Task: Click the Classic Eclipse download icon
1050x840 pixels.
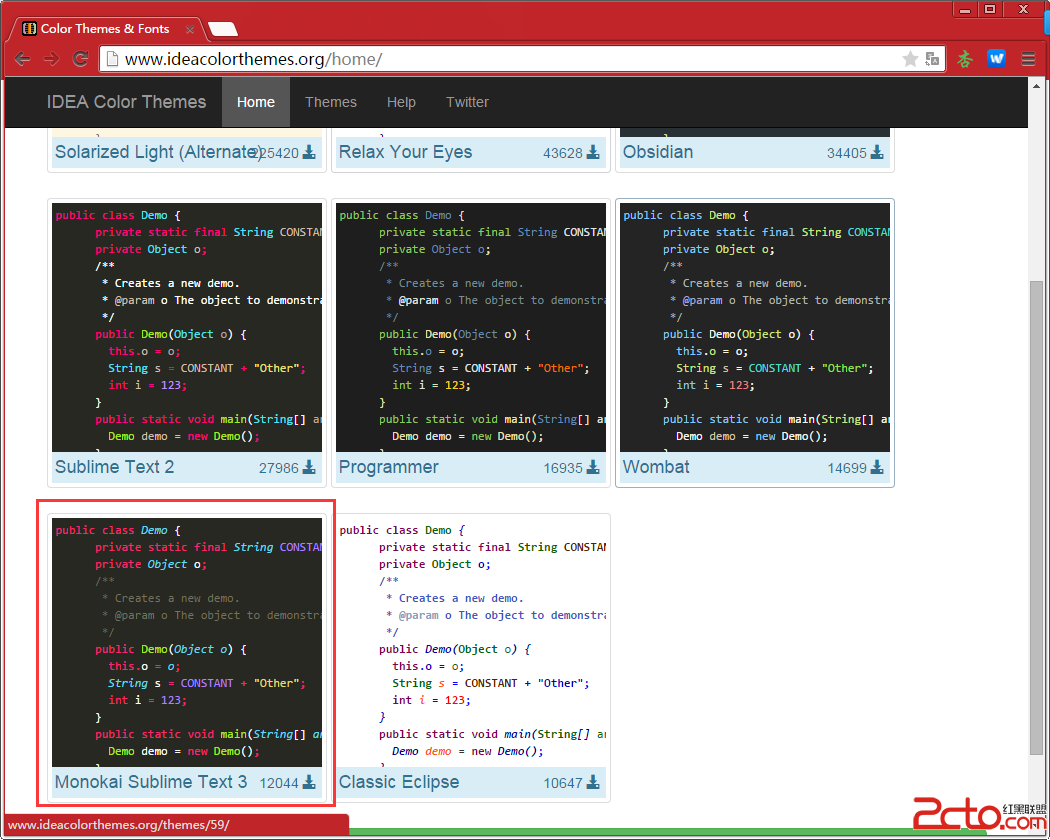Action: coord(593,782)
